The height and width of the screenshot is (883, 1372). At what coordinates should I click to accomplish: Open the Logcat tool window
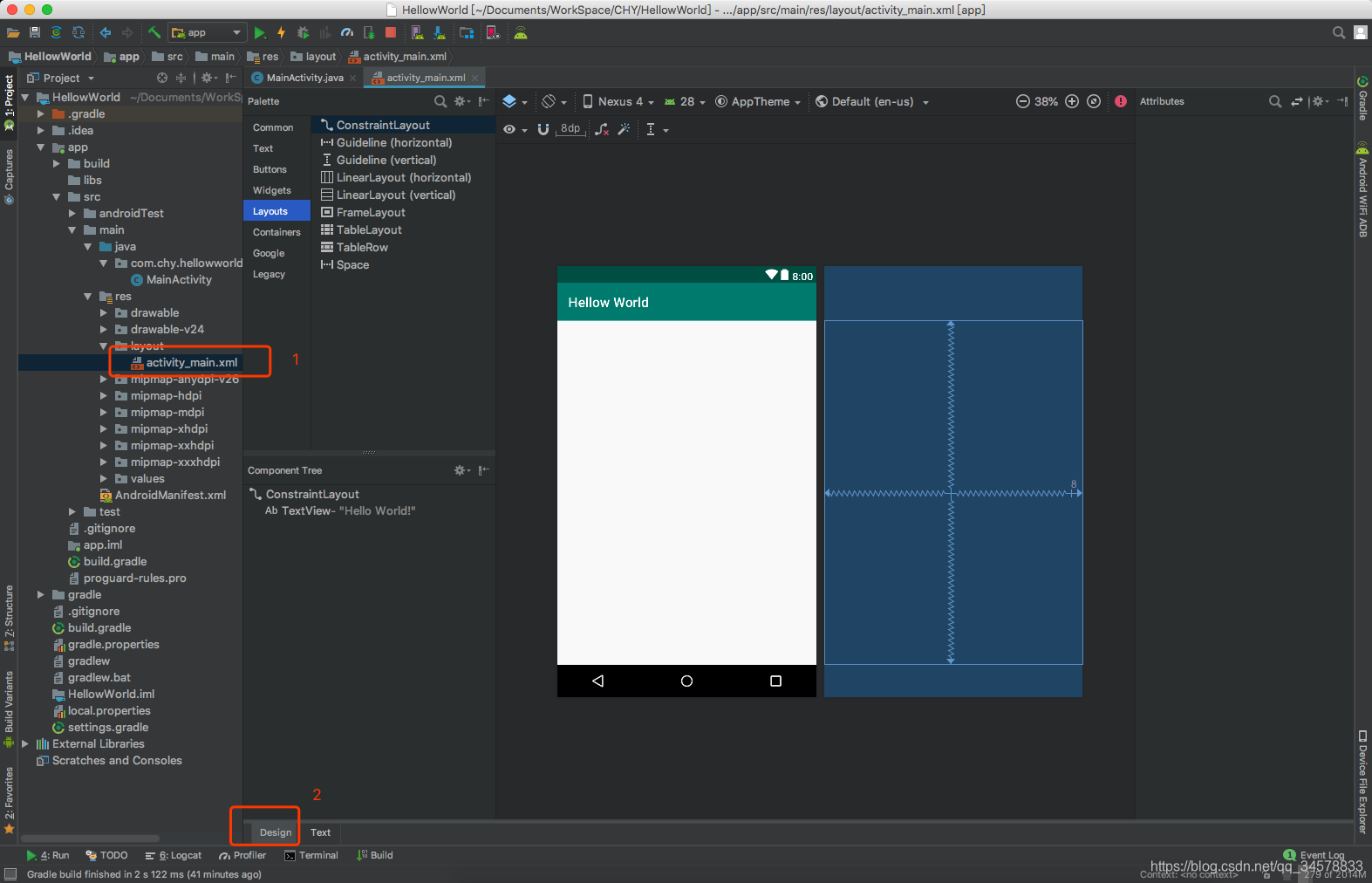pyautogui.click(x=174, y=855)
